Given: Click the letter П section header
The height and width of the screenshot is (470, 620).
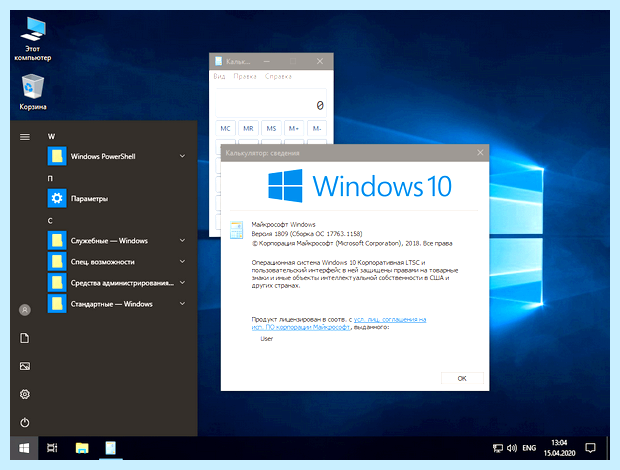Looking at the screenshot, I should (x=50, y=178).
